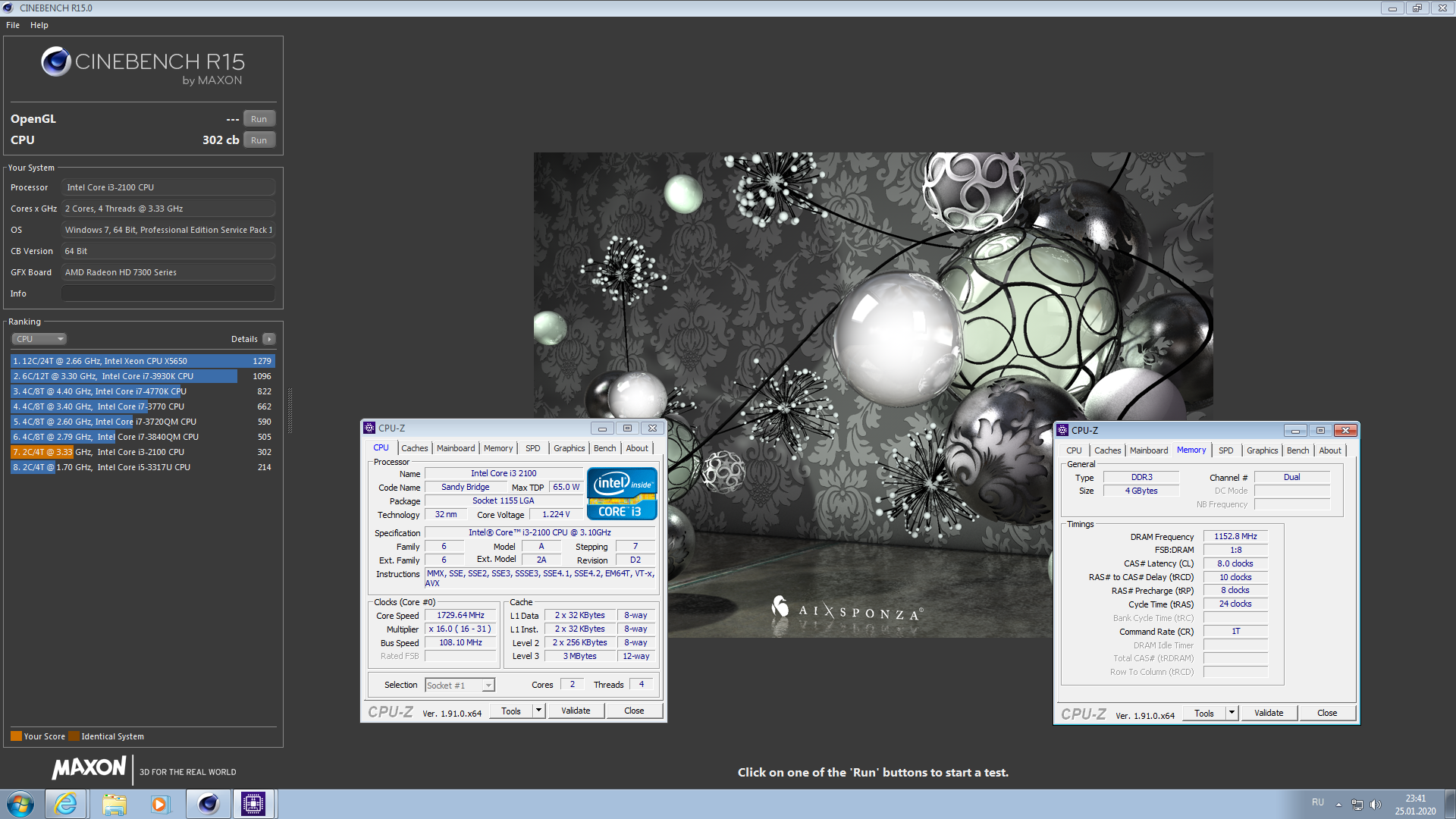The height and width of the screenshot is (819, 1456).
Task: Run the OpenGL benchmark test
Action: (x=259, y=119)
